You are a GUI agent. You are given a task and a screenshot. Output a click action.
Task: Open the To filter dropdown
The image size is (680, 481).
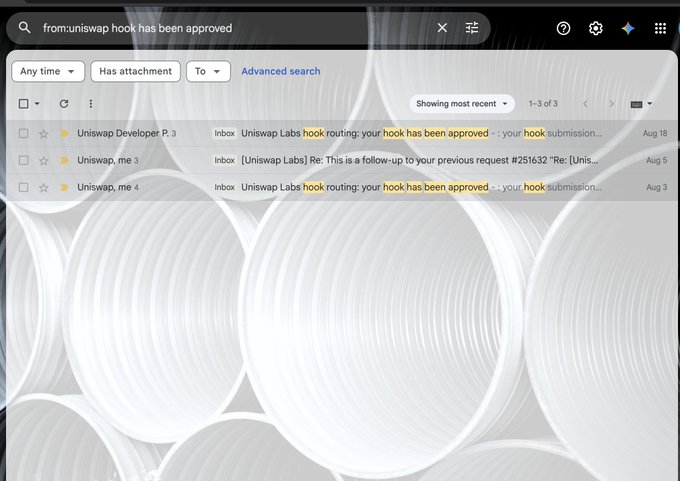tap(208, 71)
